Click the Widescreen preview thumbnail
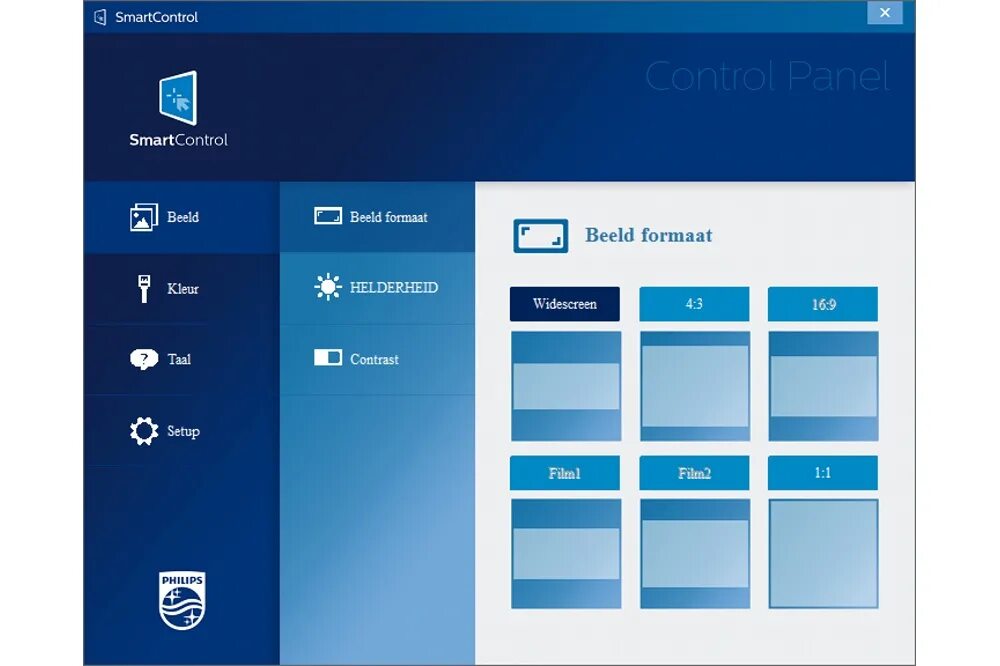 click(x=566, y=386)
